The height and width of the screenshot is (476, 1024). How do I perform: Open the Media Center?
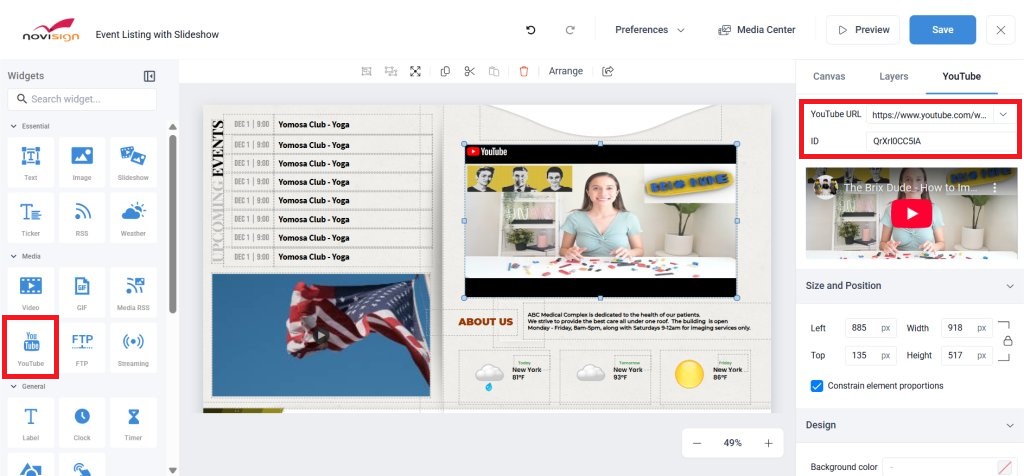(756, 30)
